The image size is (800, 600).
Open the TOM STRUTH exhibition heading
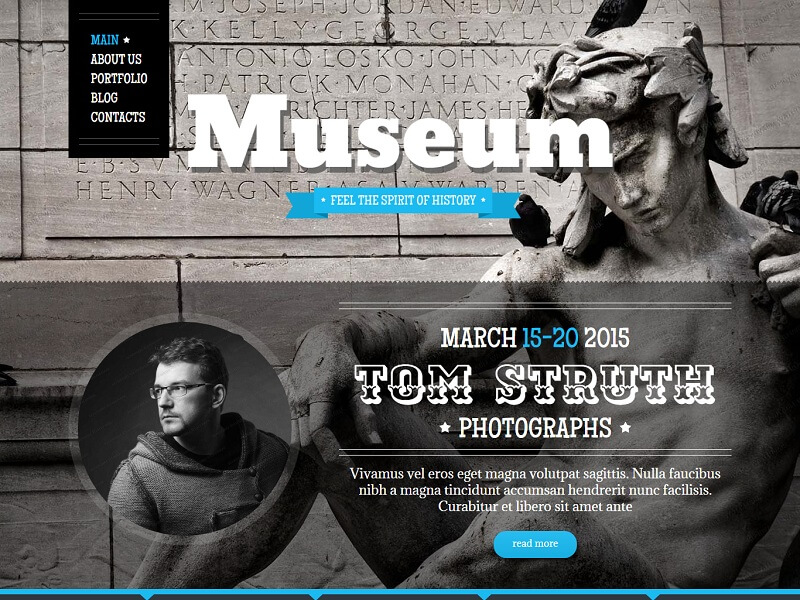click(535, 384)
